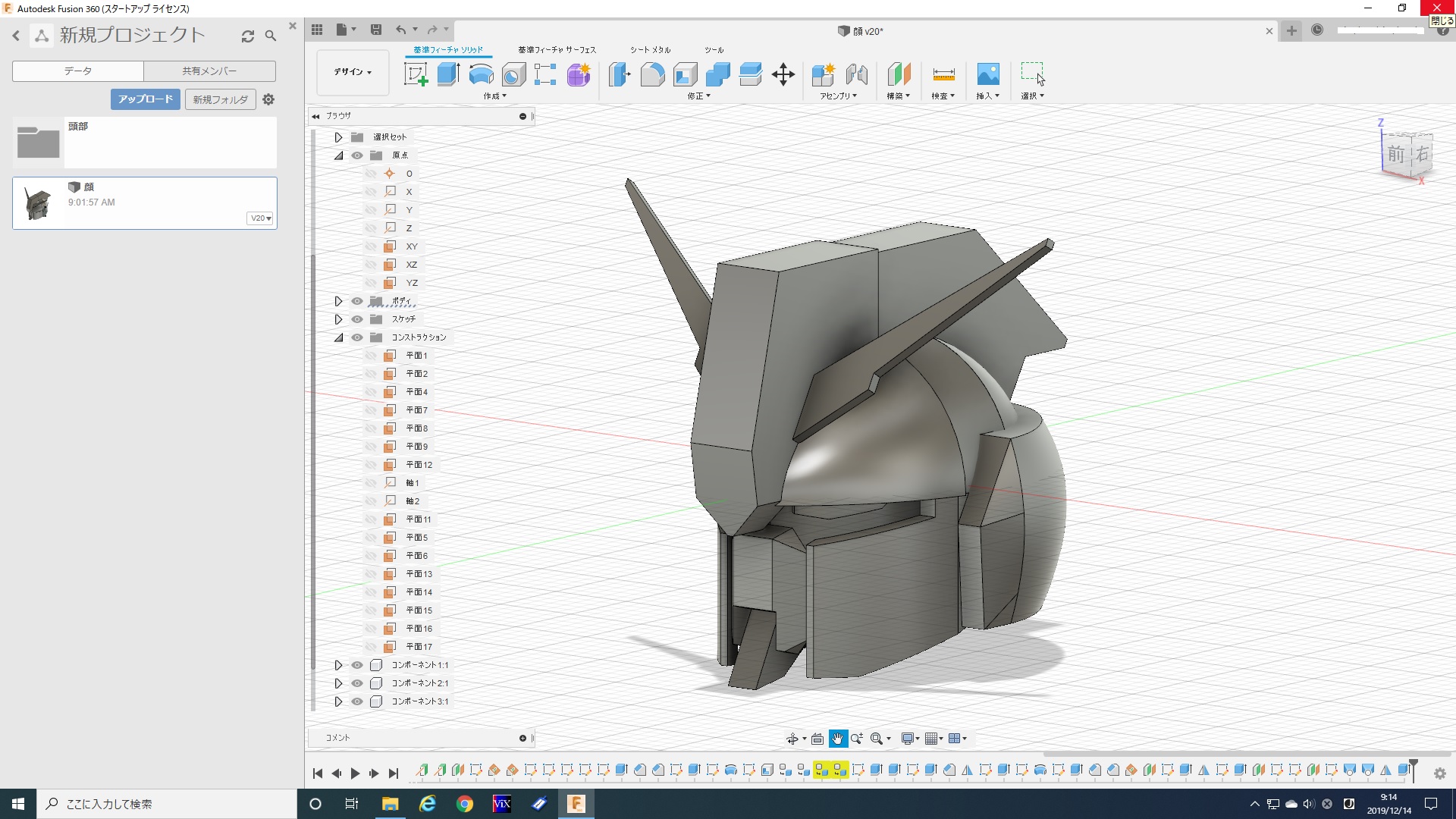Open the 共有メンバー tab

[x=209, y=71]
